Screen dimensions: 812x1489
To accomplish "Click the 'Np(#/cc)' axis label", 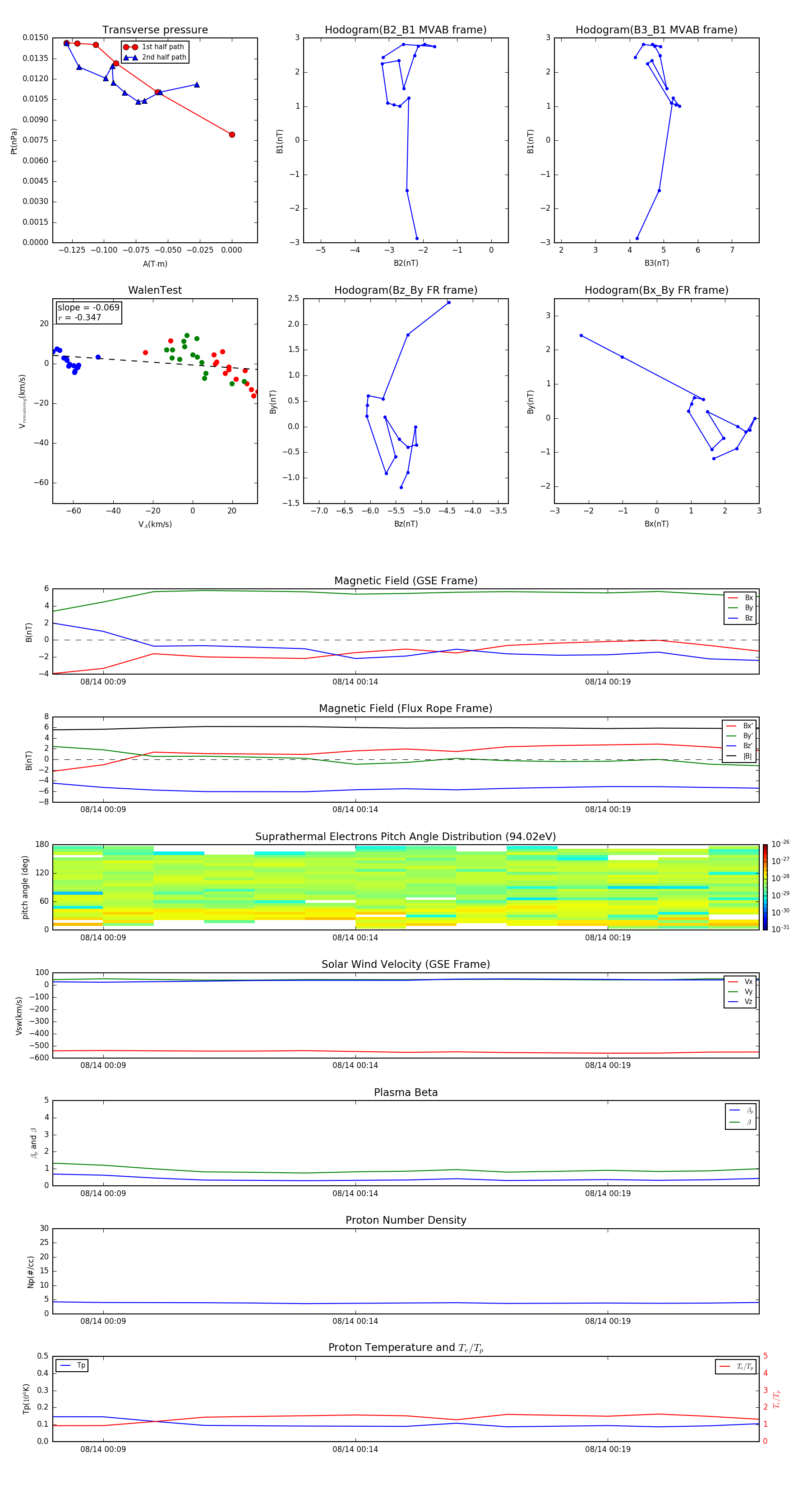I will coord(31,1272).
